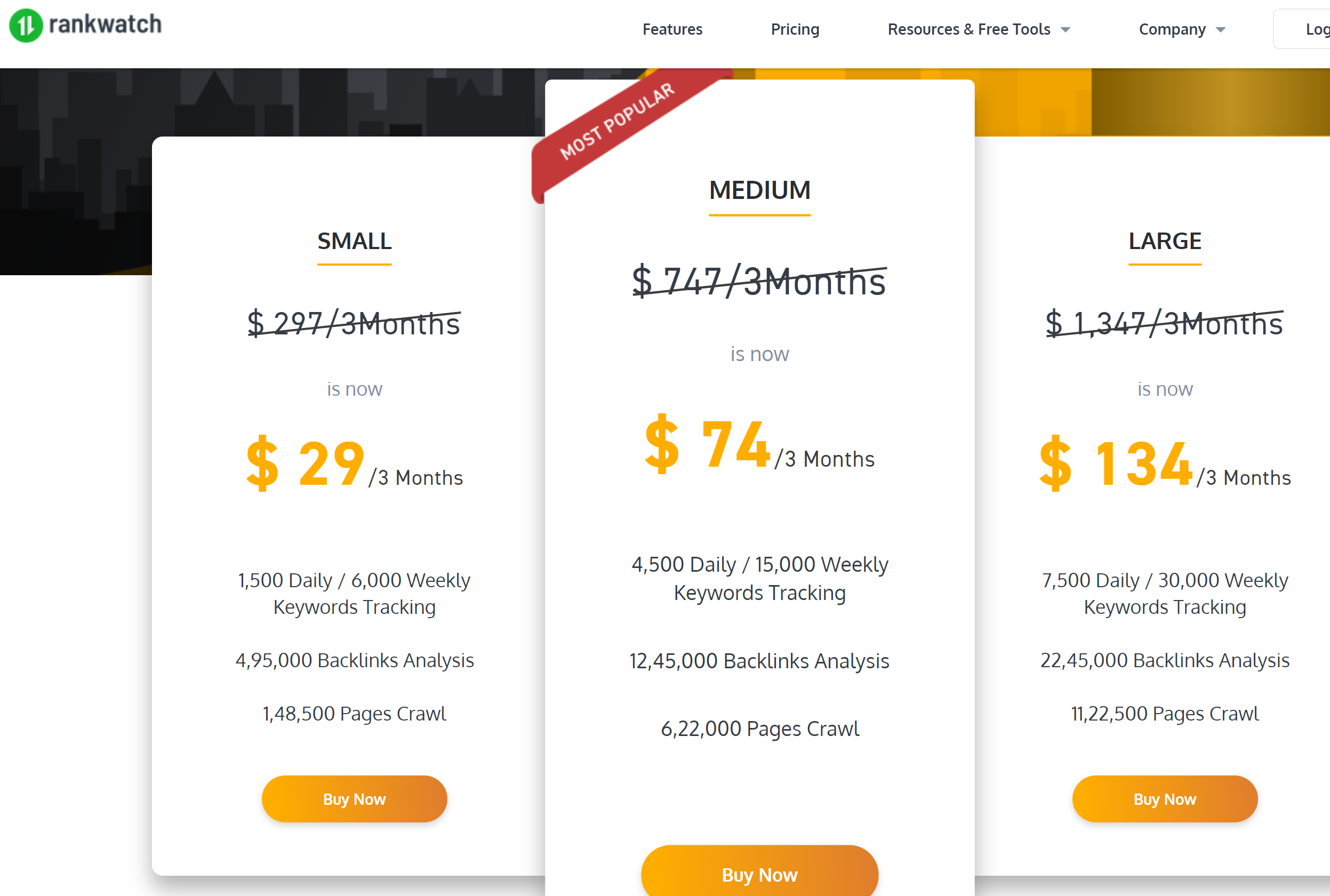
Task: Open the Features menu item
Action: point(672,29)
